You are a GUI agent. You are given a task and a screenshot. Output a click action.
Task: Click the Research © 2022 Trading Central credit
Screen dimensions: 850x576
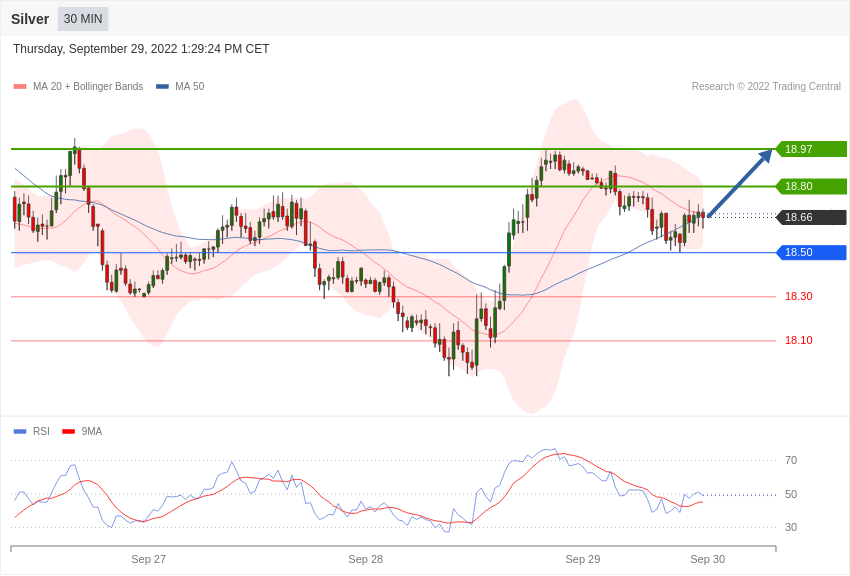pyautogui.click(x=766, y=87)
